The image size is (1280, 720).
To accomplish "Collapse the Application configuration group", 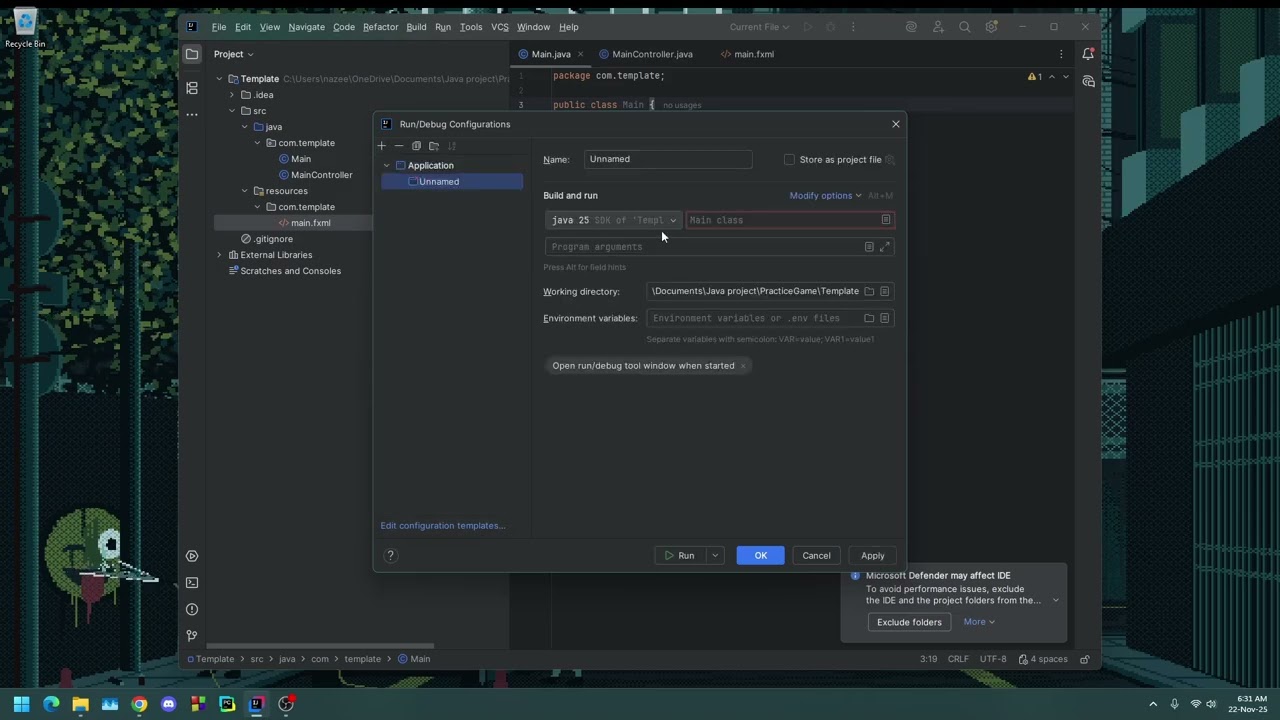I will pos(387,166).
